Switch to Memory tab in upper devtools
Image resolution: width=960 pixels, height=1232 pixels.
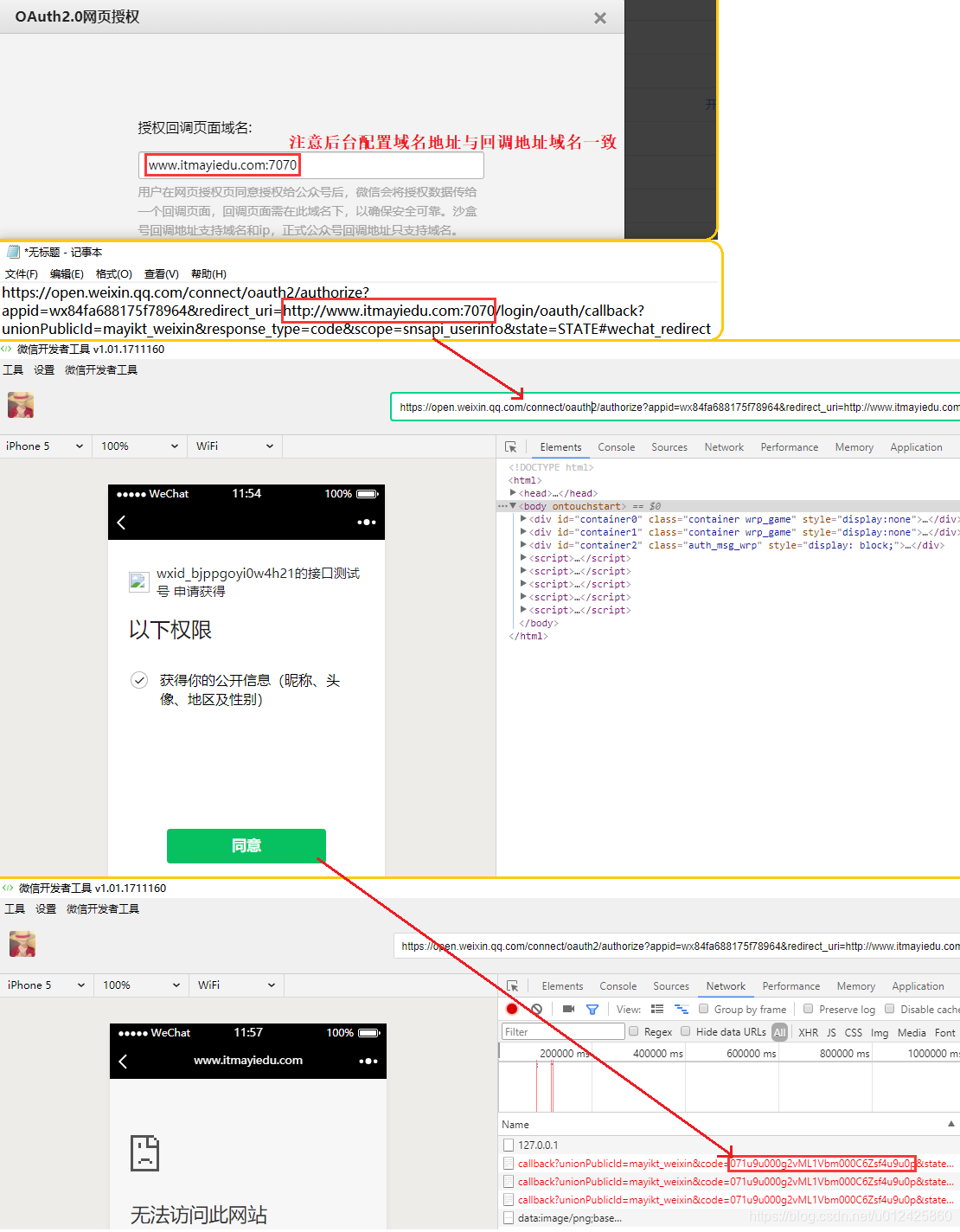pyautogui.click(x=854, y=447)
